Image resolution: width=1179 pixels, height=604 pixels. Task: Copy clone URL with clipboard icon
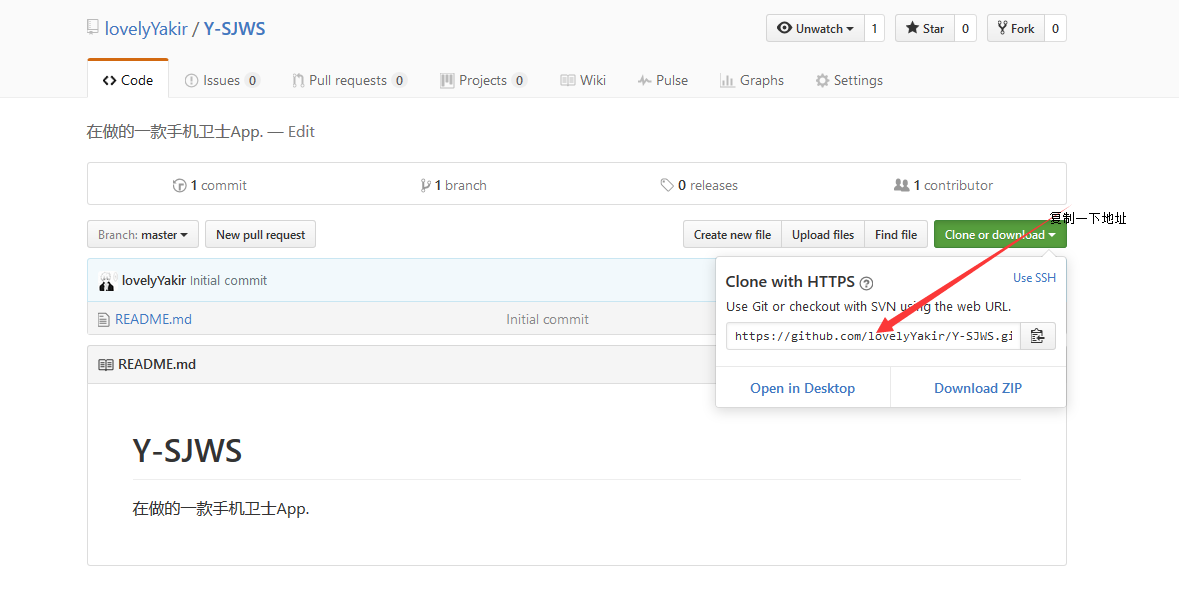click(x=1038, y=336)
